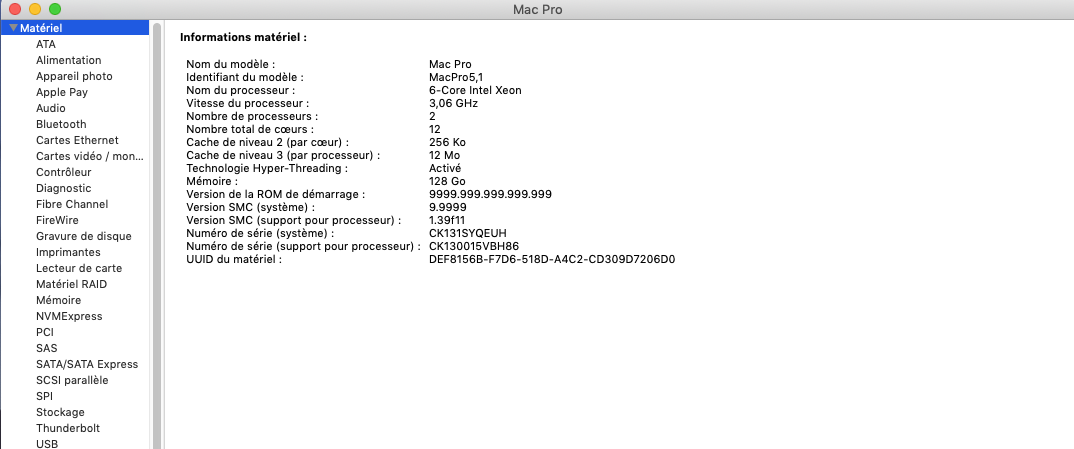
Task: Select FireWire in the sidebar
Action: (57, 220)
